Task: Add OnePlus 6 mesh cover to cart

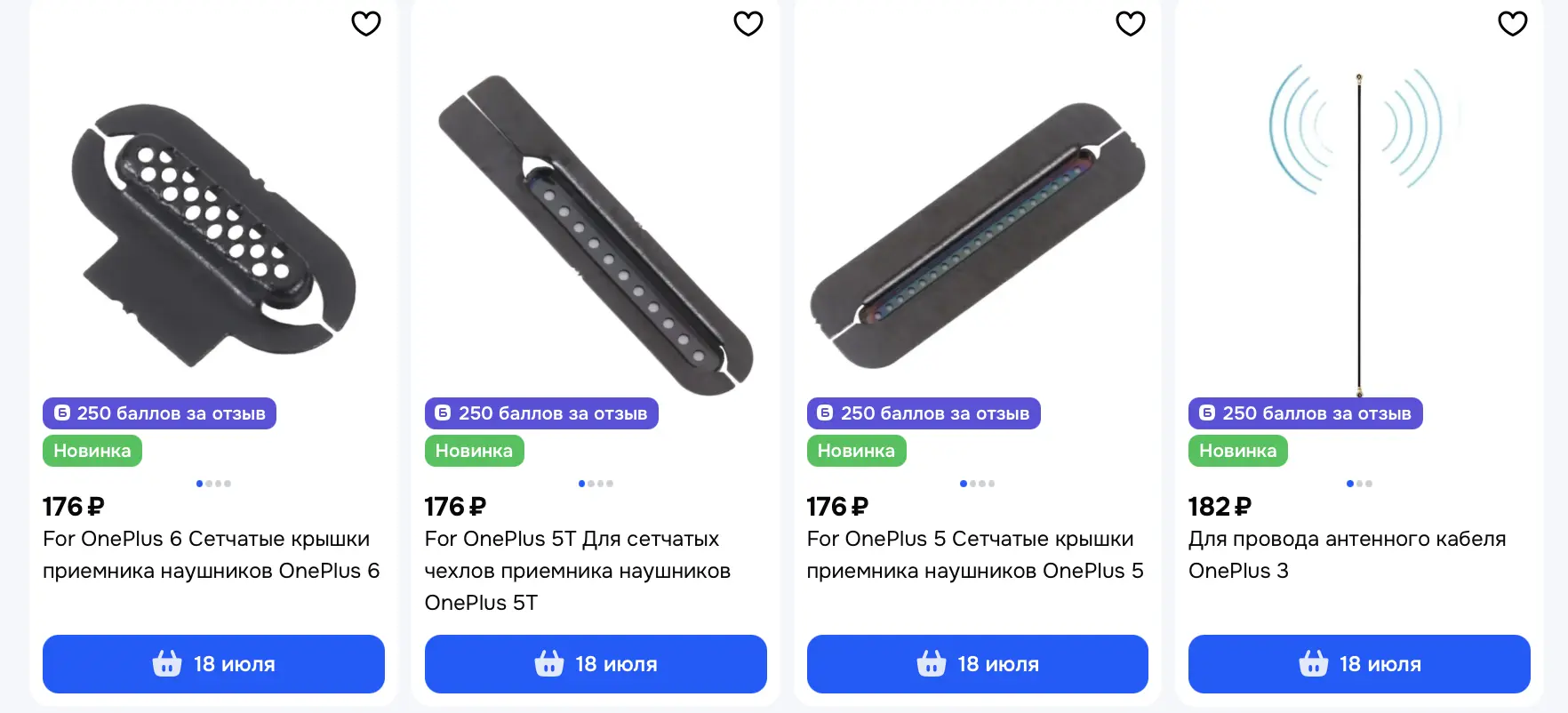Action: (213, 664)
